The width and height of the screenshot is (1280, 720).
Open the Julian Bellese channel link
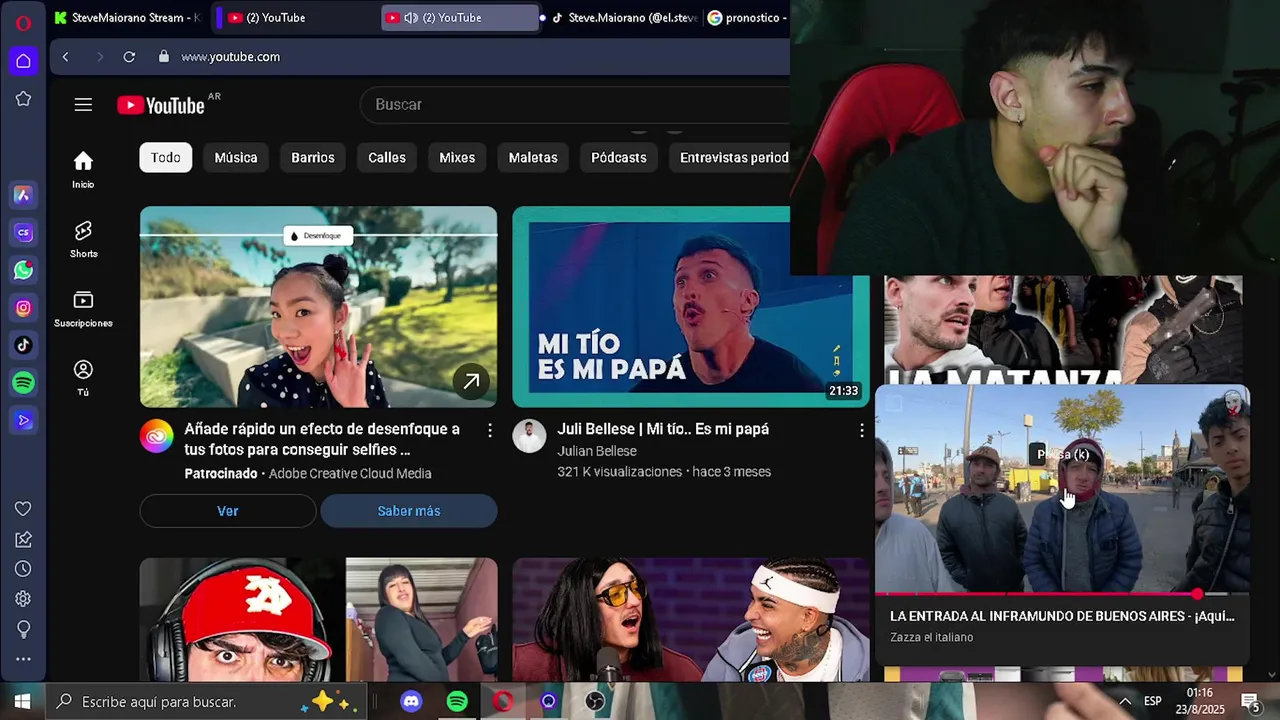pyautogui.click(x=597, y=451)
